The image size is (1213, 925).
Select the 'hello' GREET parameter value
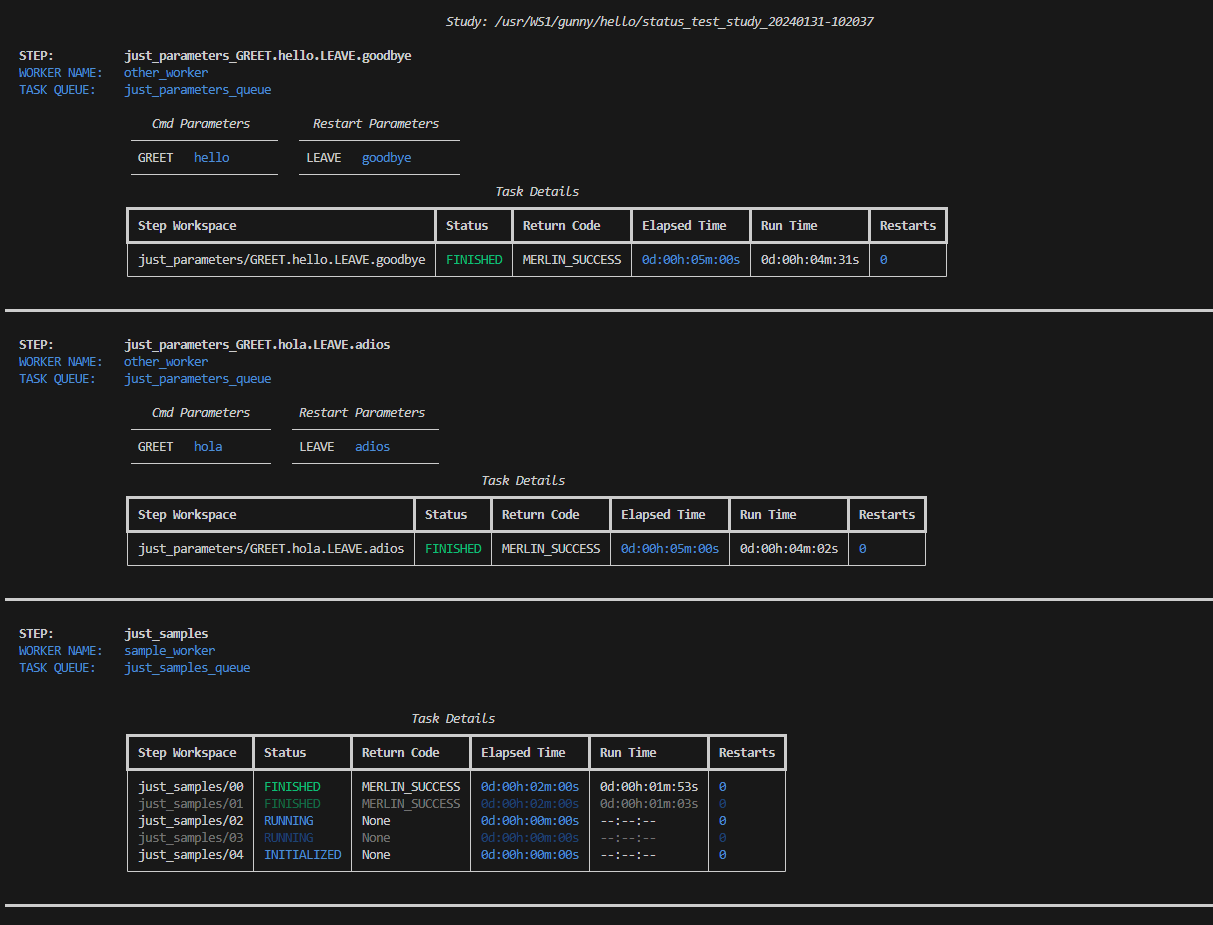pyautogui.click(x=211, y=158)
